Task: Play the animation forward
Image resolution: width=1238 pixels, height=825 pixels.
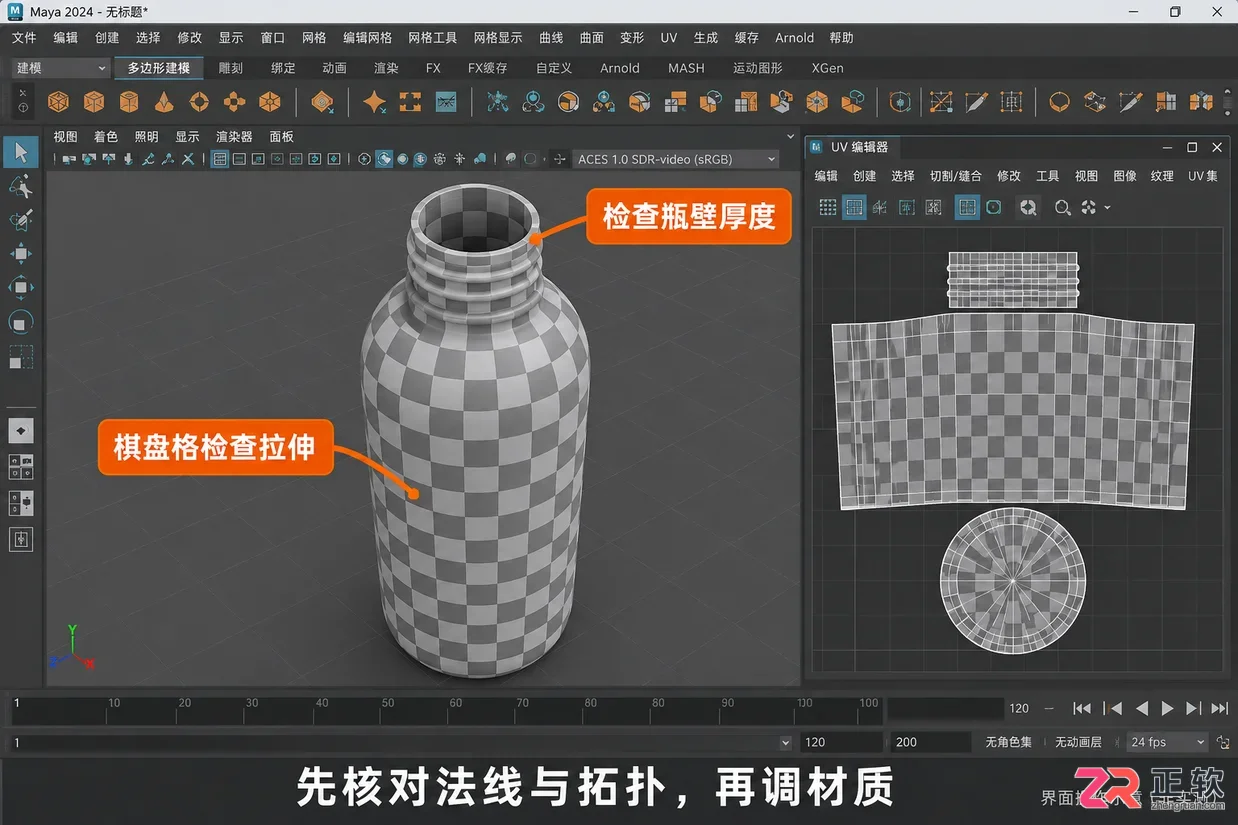Action: click(x=1167, y=708)
